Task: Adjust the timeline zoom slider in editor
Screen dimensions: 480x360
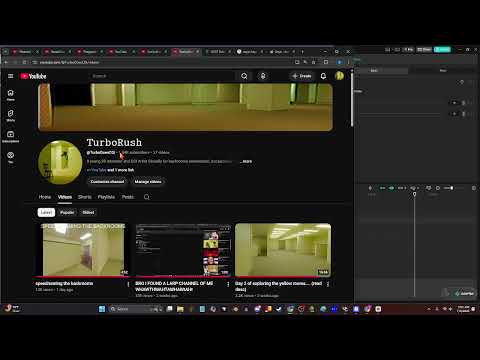Action: tap(452, 188)
